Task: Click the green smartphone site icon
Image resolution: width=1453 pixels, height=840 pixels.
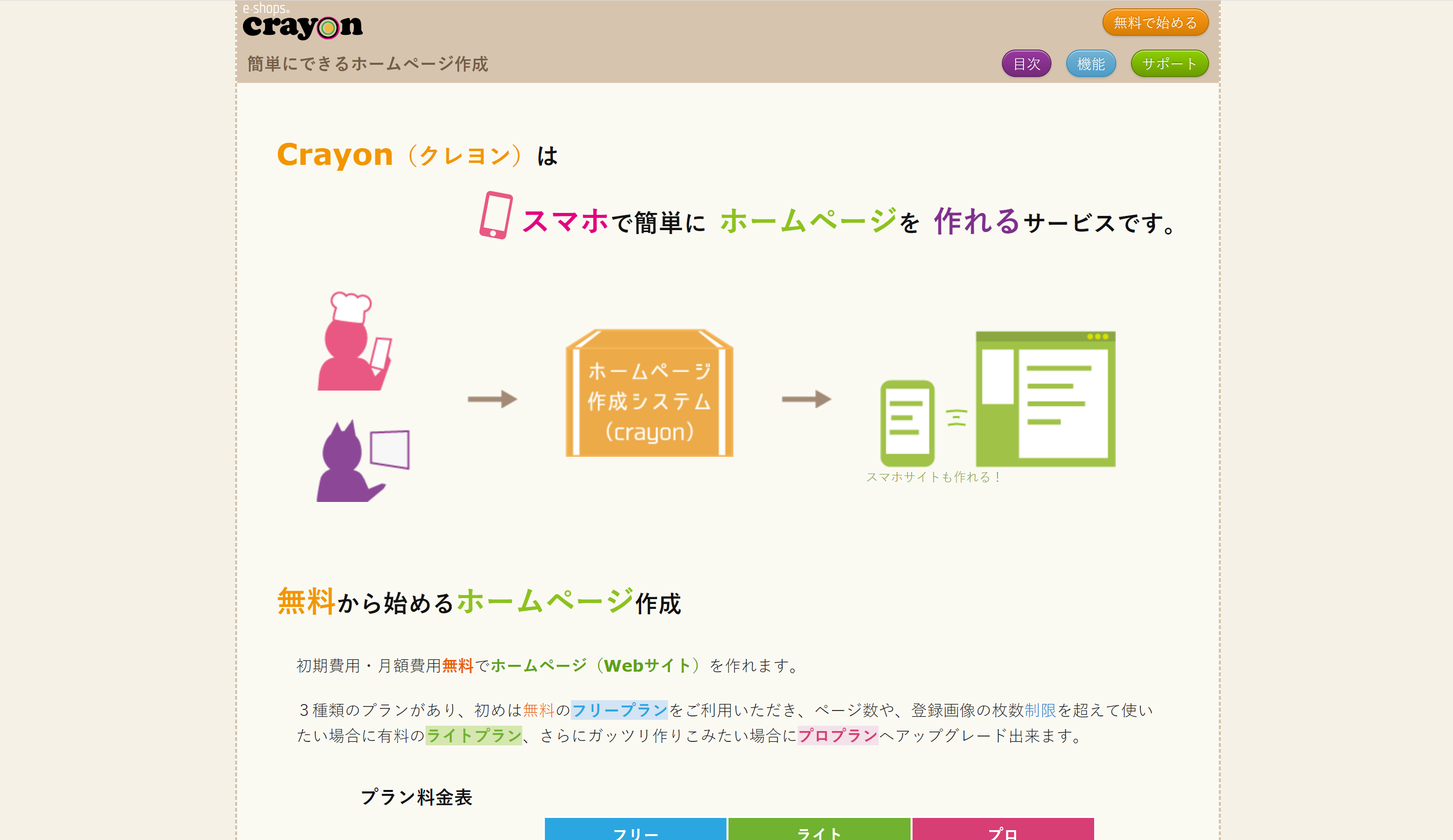Action: pyautogui.click(x=907, y=423)
